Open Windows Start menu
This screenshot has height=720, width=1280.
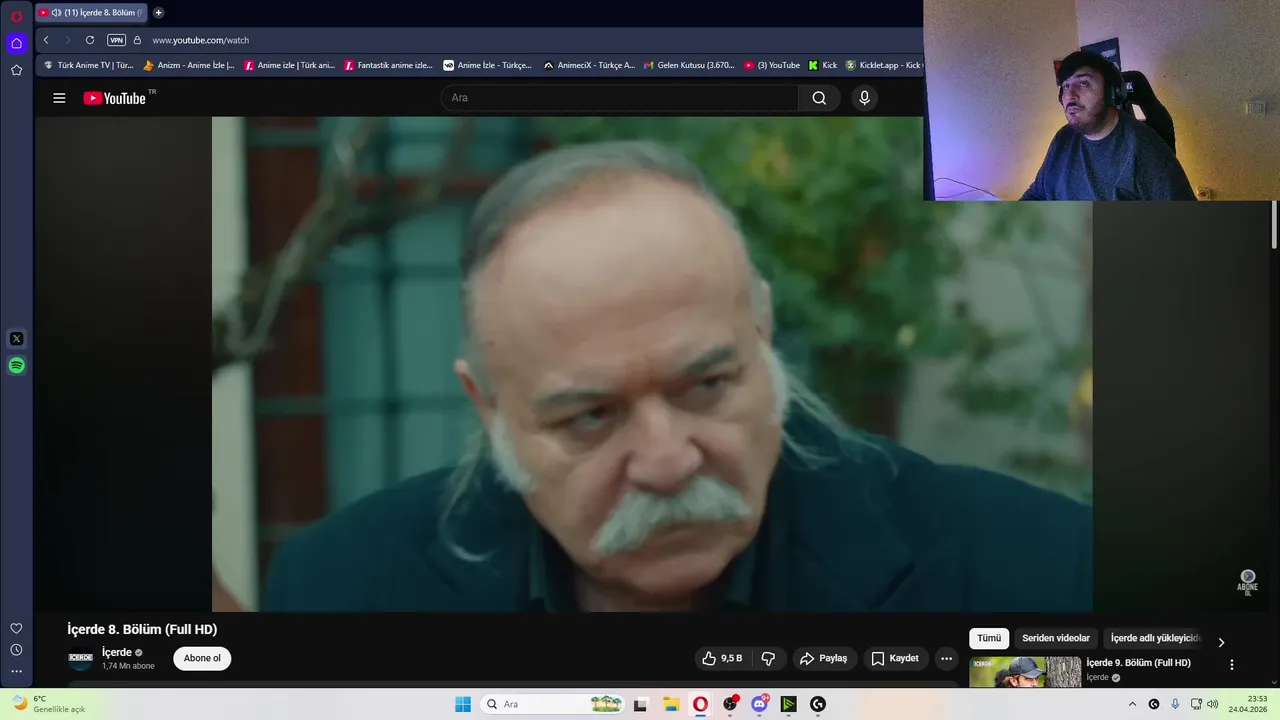pos(463,704)
